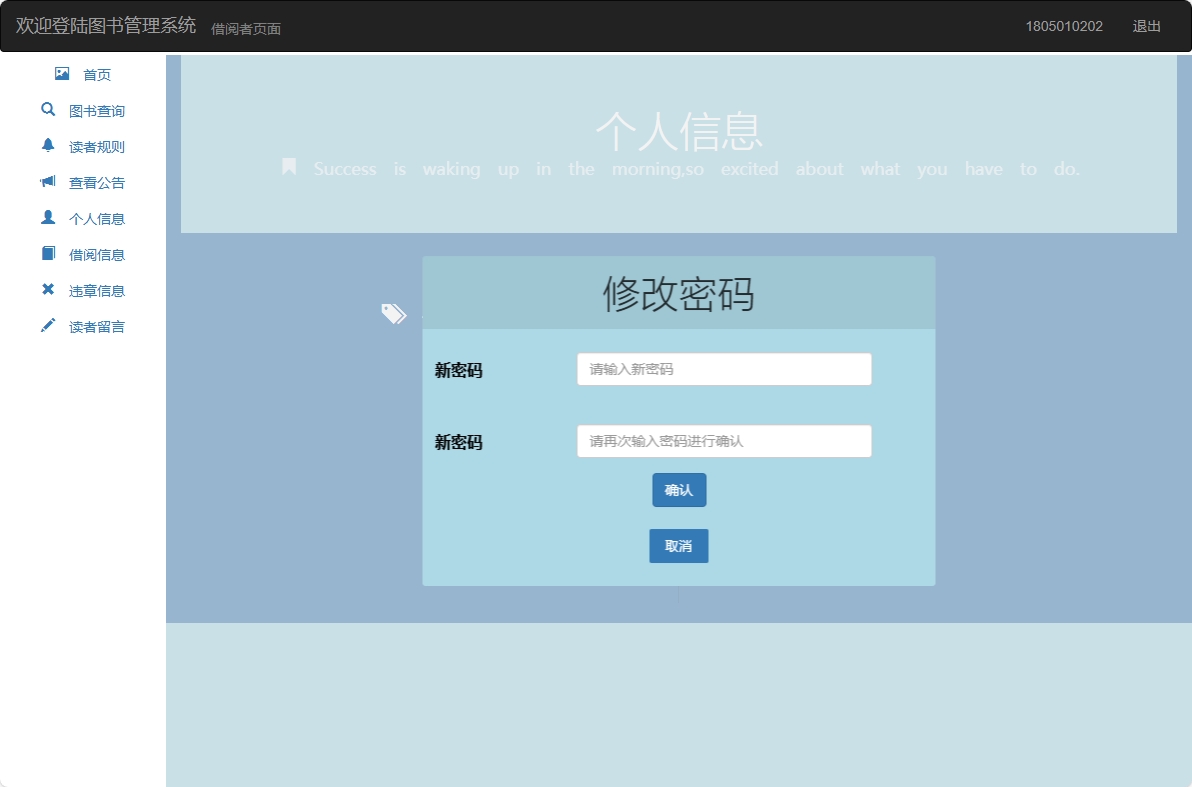This screenshot has width=1192, height=787.
Task: Open the 图书查询 sidebar entry
Action: tap(96, 110)
